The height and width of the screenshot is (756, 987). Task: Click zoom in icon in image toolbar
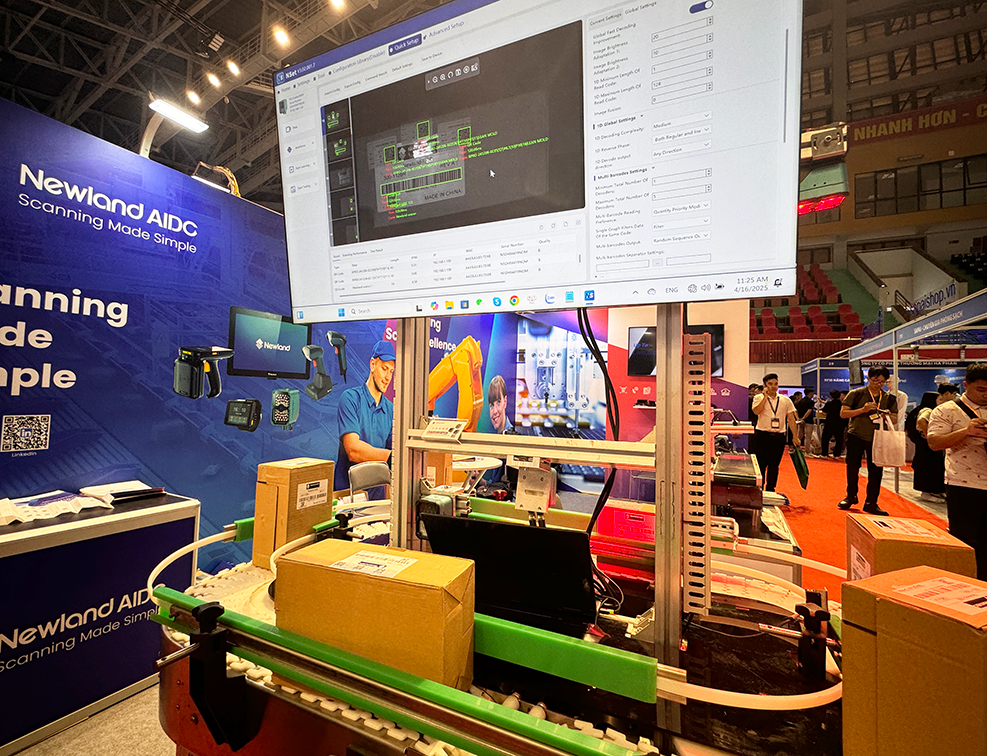pos(444,76)
